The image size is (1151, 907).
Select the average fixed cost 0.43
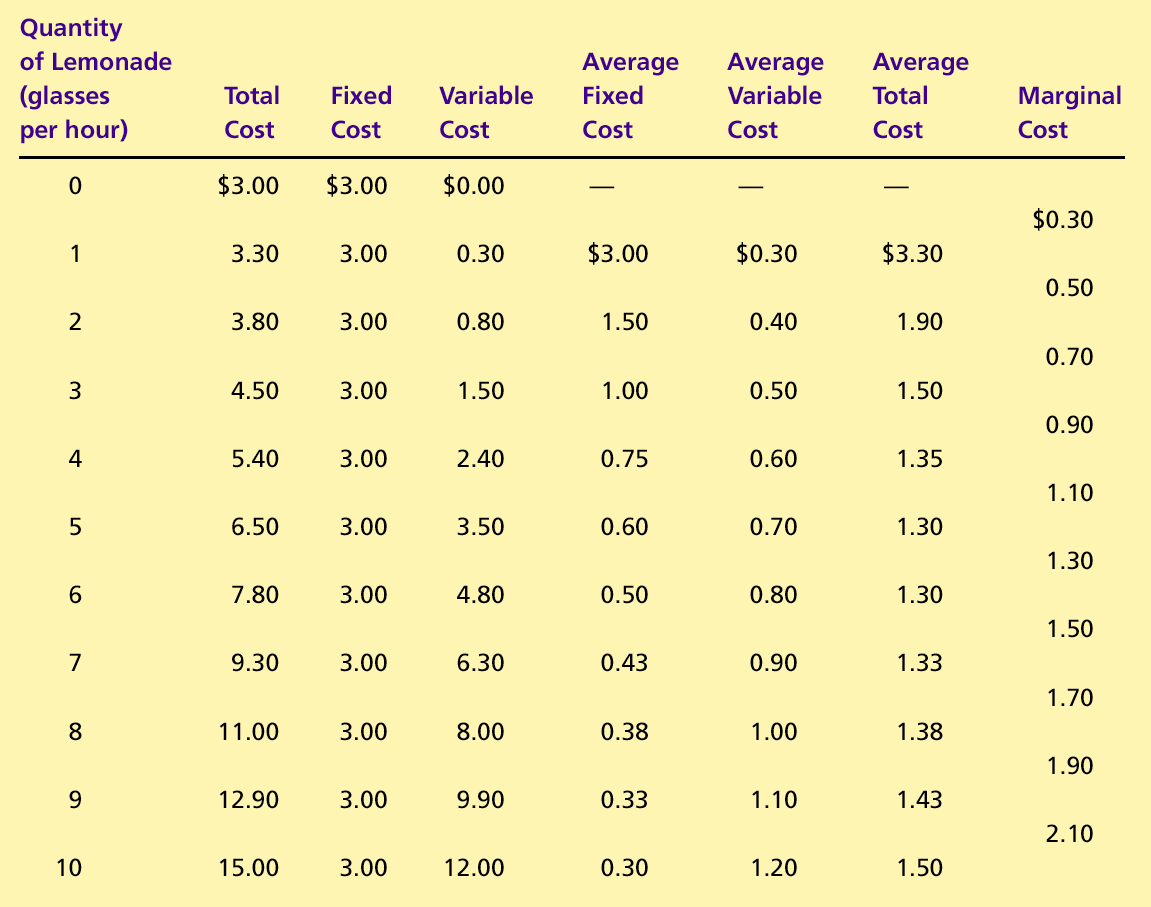[x=625, y=663]
